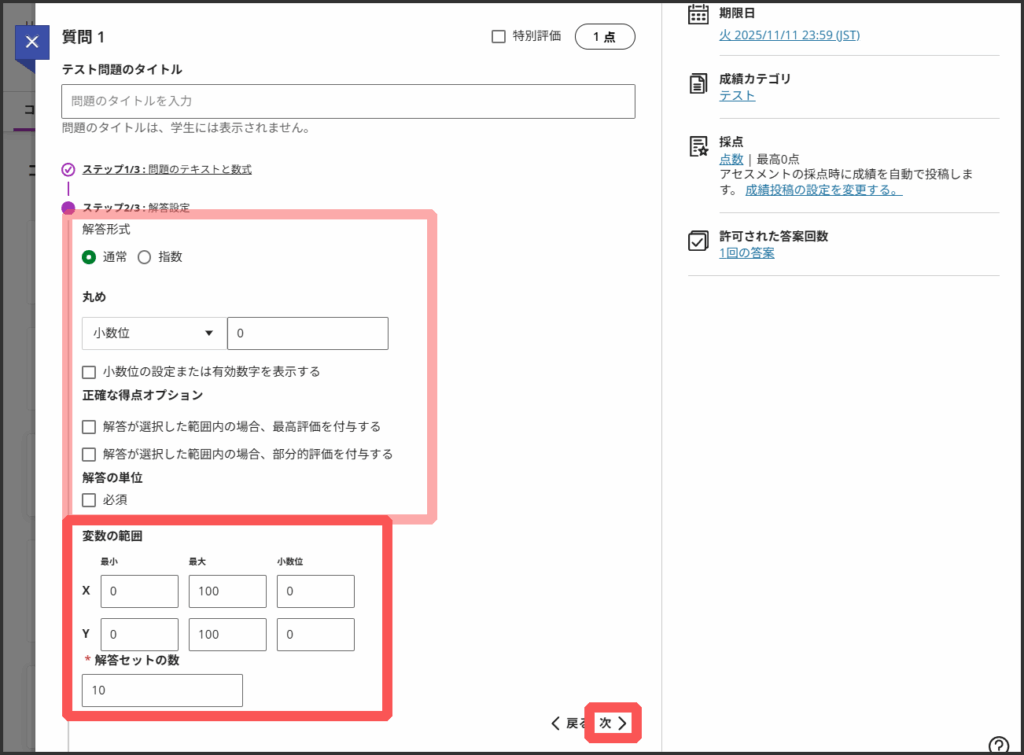Image resolution: width=1024 pixels, height=755 pixels.
Task: Click the 成績カテゴリ document icon
Action: (699, 85)
